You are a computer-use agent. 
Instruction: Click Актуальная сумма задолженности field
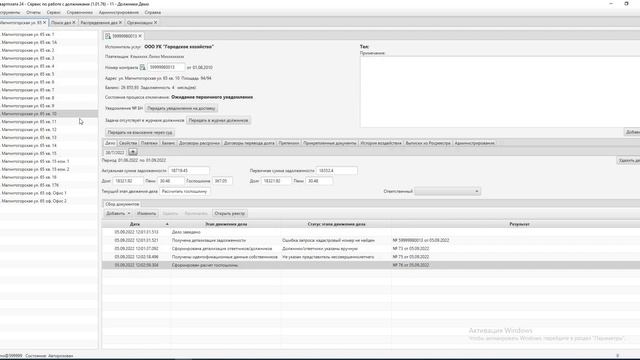click(189, 171)
